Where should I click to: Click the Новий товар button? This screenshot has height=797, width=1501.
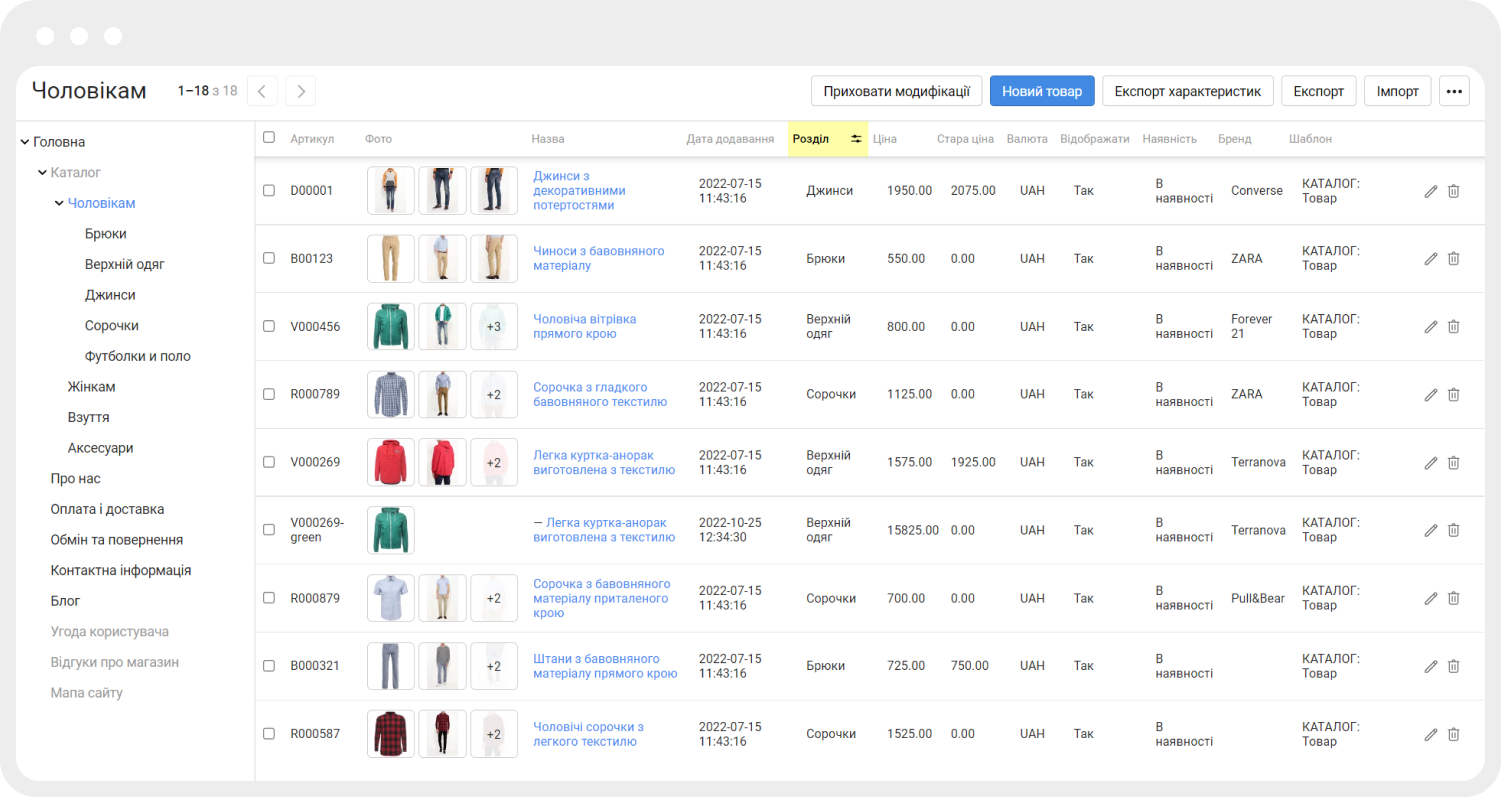tap(1042, 91)
